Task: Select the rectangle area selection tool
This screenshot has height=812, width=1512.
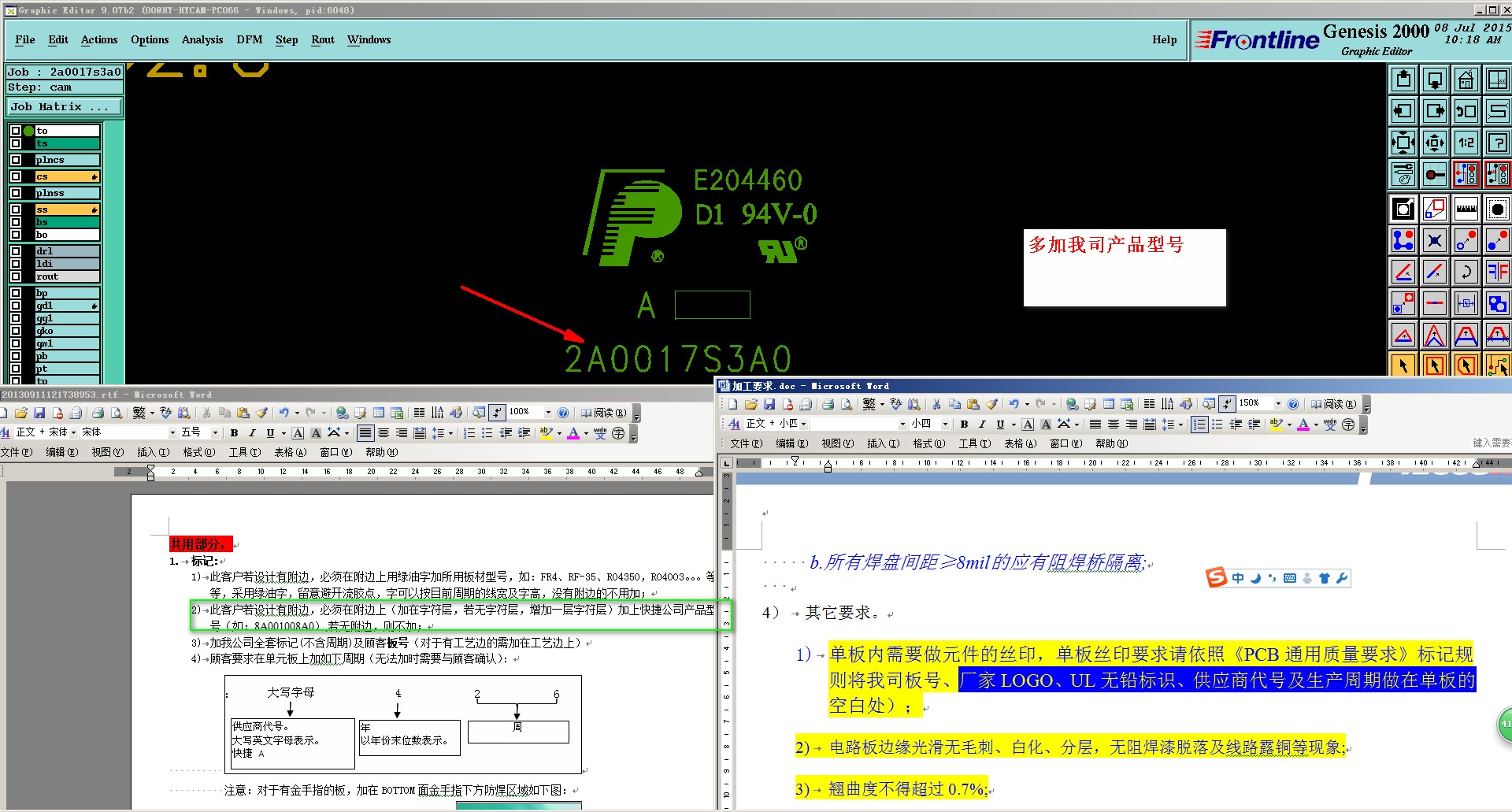Action: [x=1435, y=365]
